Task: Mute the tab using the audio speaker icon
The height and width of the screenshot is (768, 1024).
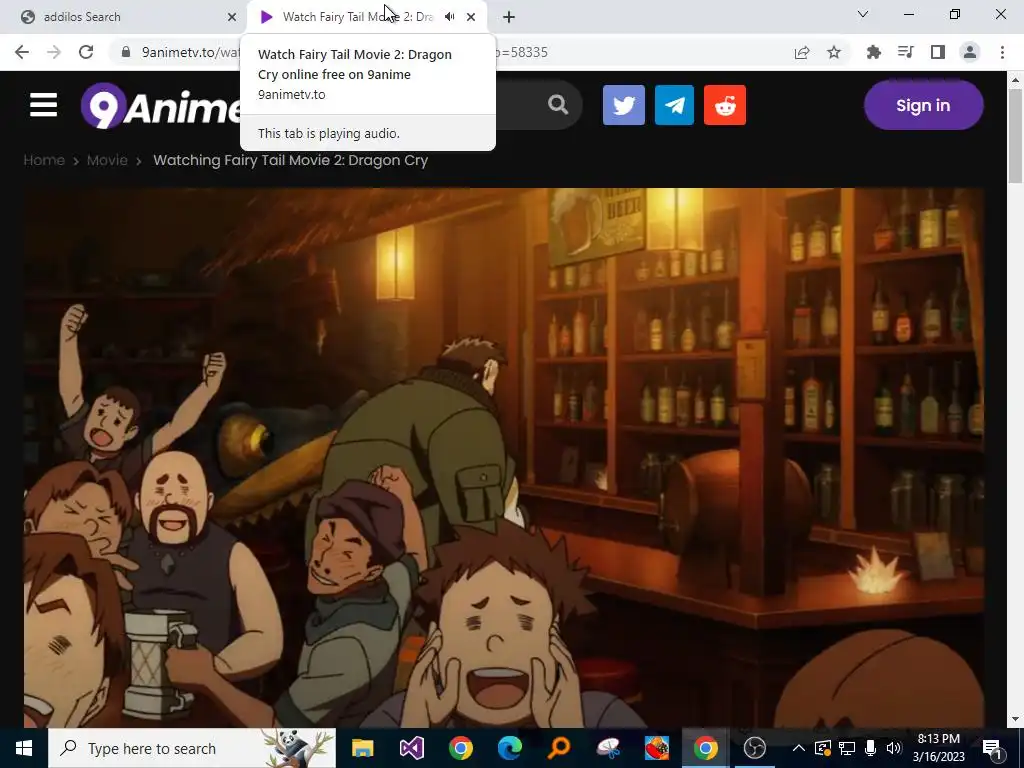Action: pyautogui.click(x=450, y=17)
